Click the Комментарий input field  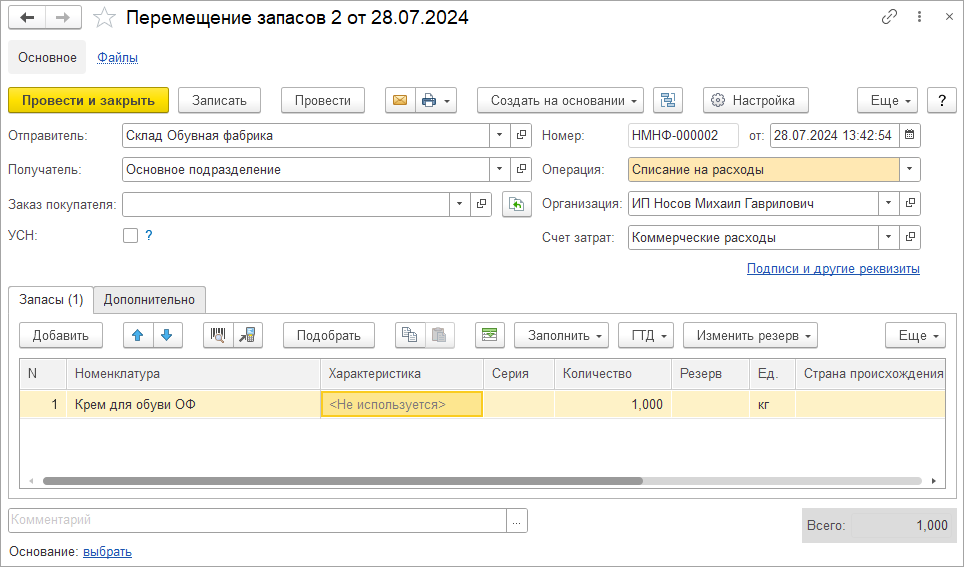click(257, 520)
